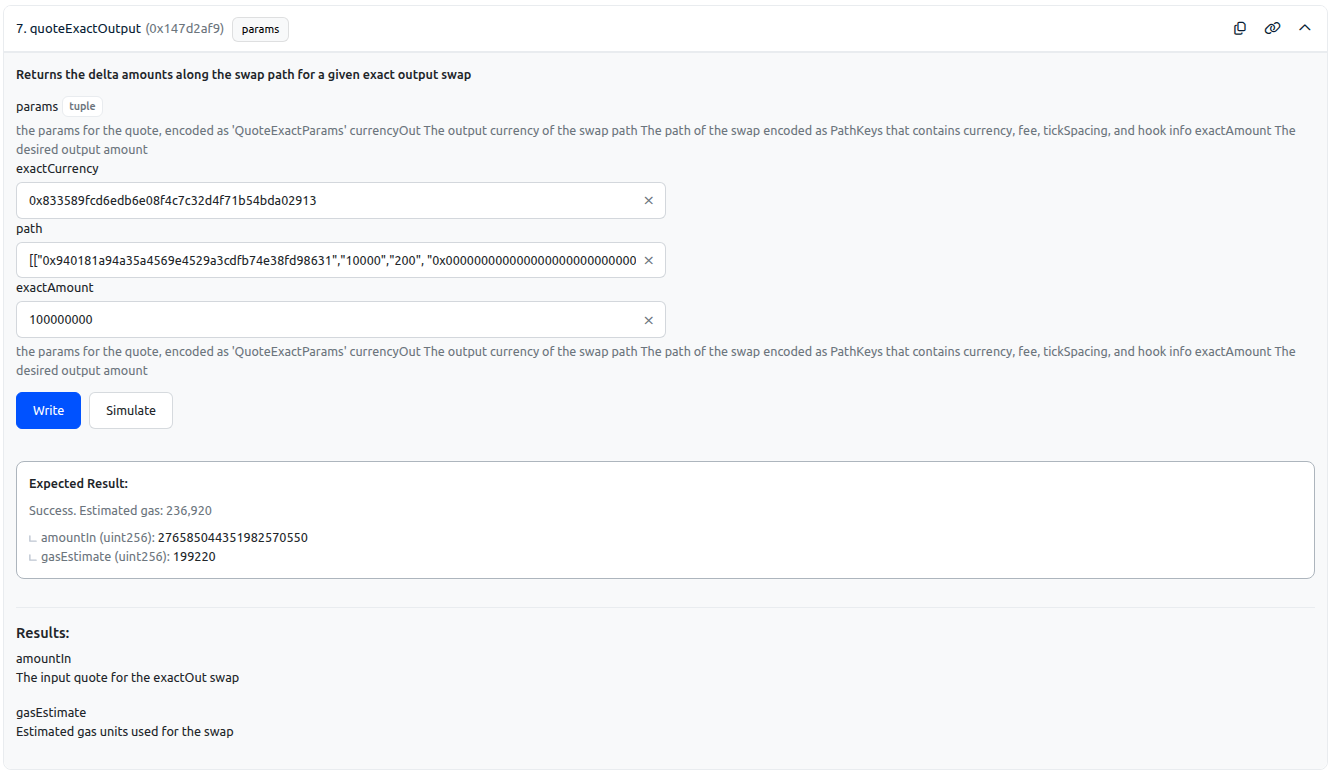Click the params badge in the header
This screenshot has width=1333, height=773.
tap(260, 29)
